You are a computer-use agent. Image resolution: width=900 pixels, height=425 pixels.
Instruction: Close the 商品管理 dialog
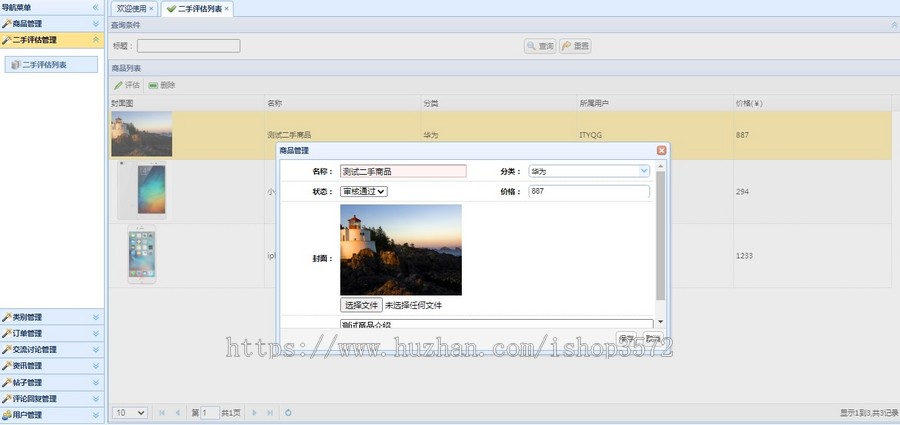point(661,150)
